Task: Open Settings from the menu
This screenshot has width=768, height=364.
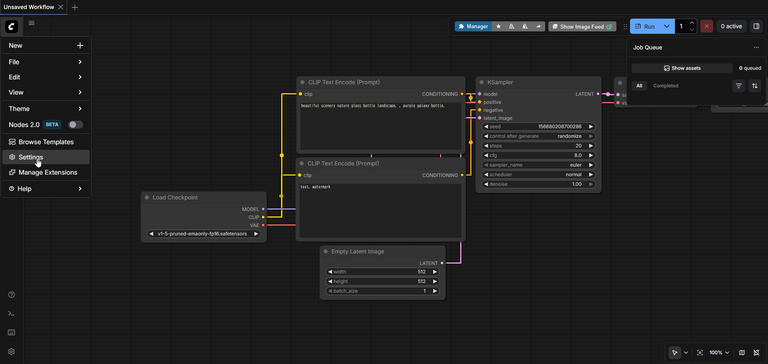Action: pyautogui.click(x=46, y=157)
